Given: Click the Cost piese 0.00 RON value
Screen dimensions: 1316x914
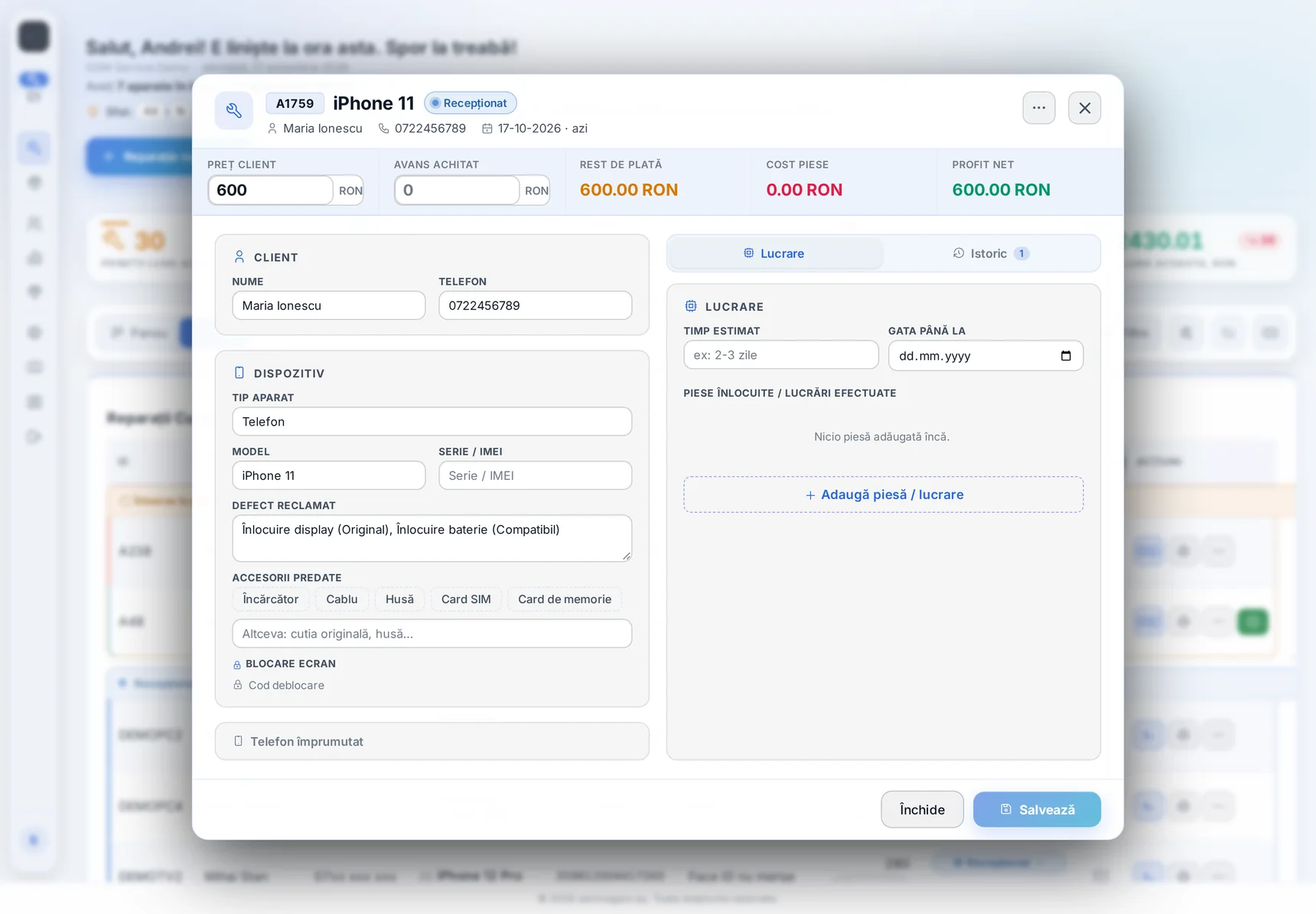Looking at the screenshot, I should tap(804, 190).
